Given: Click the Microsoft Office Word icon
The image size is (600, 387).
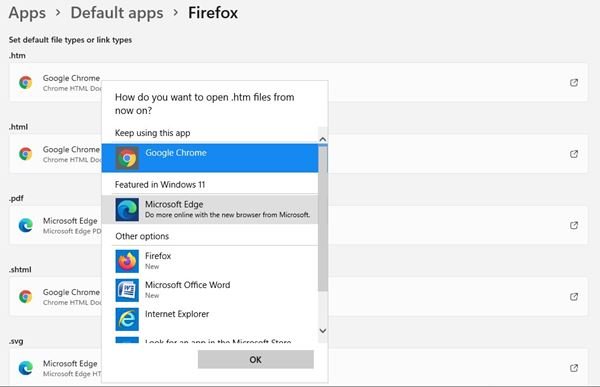Looking at the screenshot, I should [127, 290].
